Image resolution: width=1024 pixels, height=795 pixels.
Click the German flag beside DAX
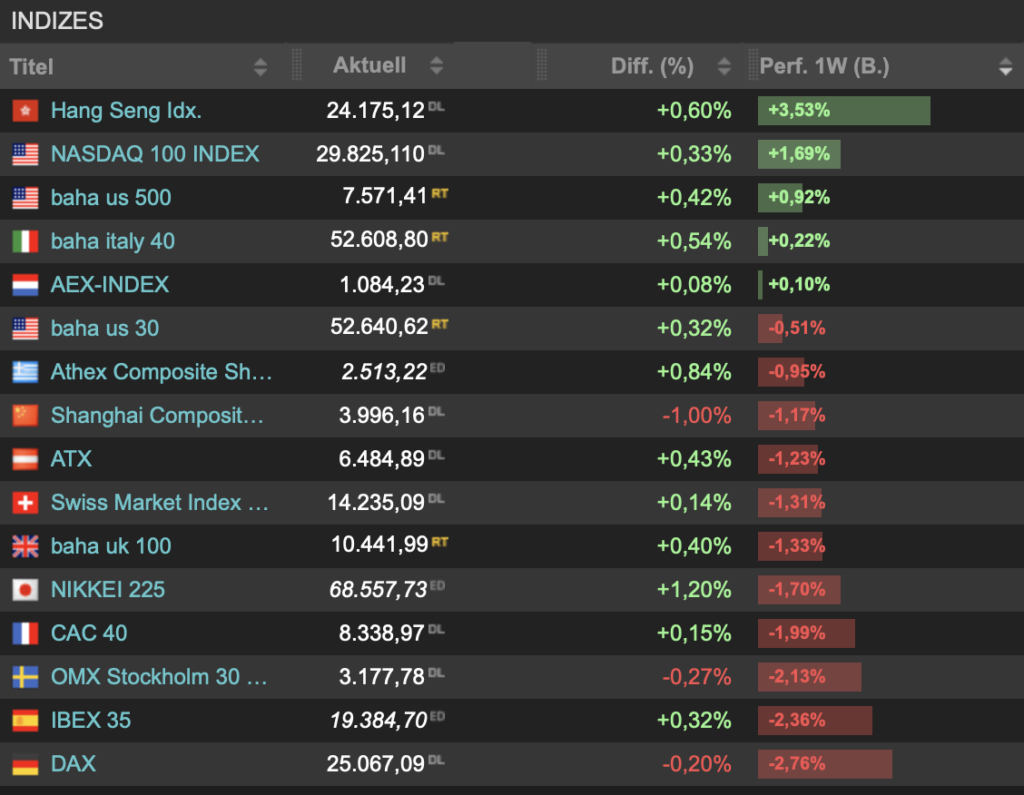coord(25,764)
